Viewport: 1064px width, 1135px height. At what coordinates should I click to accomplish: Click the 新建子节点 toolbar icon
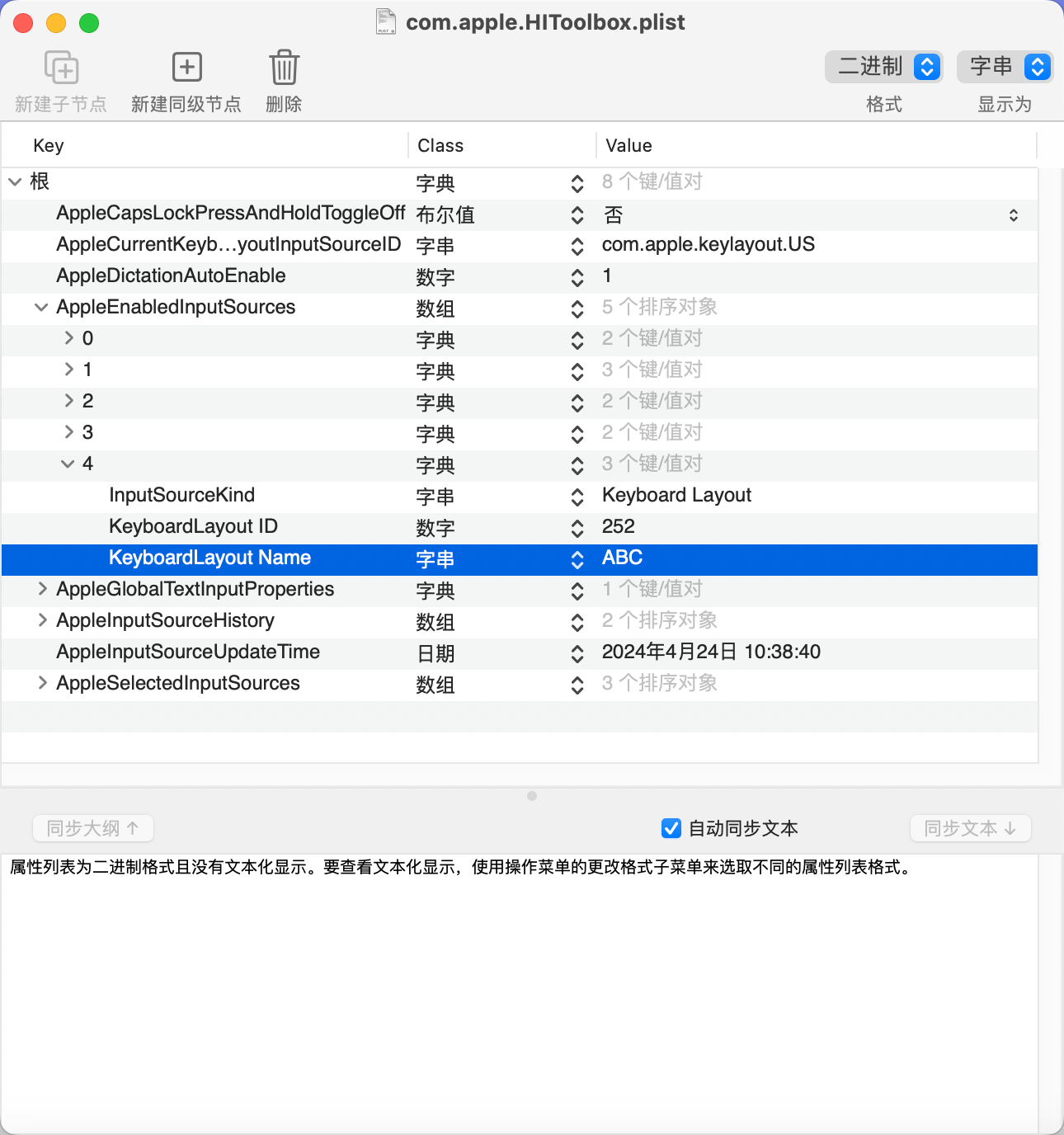(x=61, y=68)
